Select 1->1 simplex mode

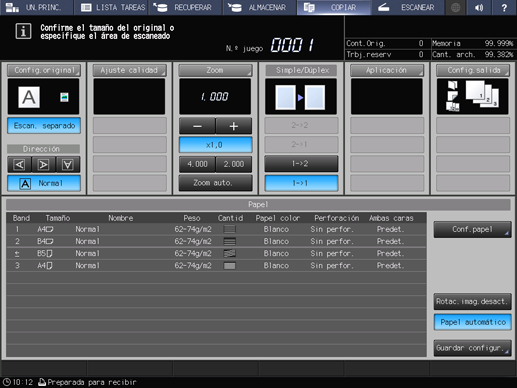coord(301,183)
